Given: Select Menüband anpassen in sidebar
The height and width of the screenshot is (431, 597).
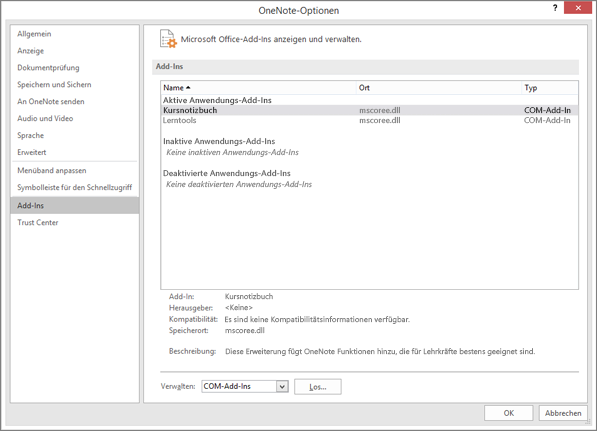Looking at the screenshot, I should click(52, 171).
